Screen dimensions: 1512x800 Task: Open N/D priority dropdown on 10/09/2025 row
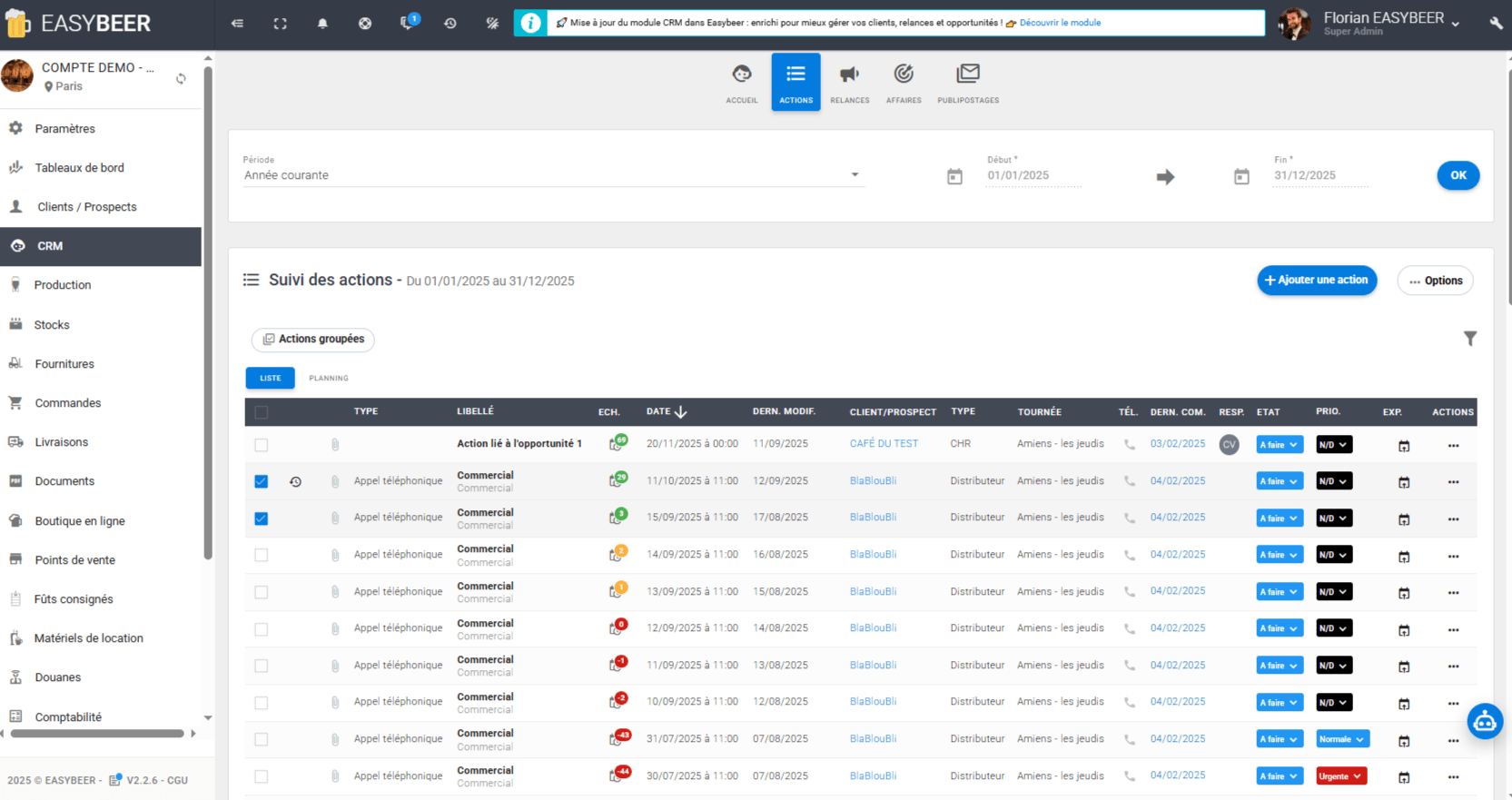1334,703
